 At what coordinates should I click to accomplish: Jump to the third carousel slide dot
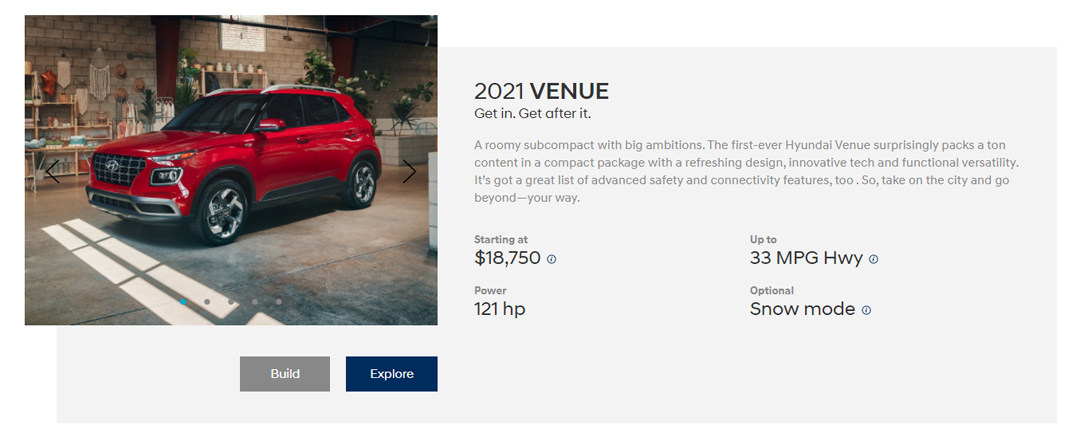coord(231,301)
